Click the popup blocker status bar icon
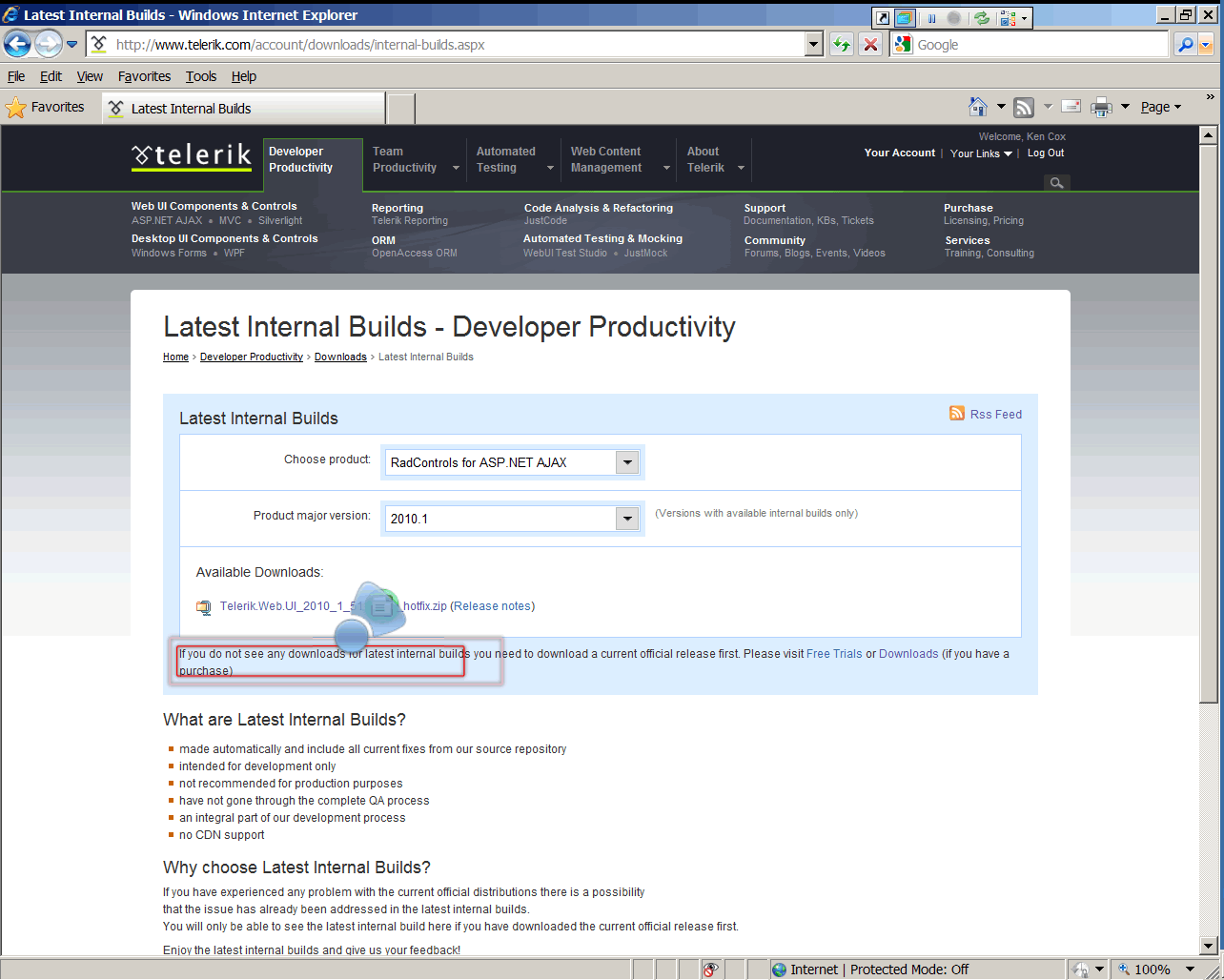Viewport: 1224px width, 980px height. click(x=709, y=970)
